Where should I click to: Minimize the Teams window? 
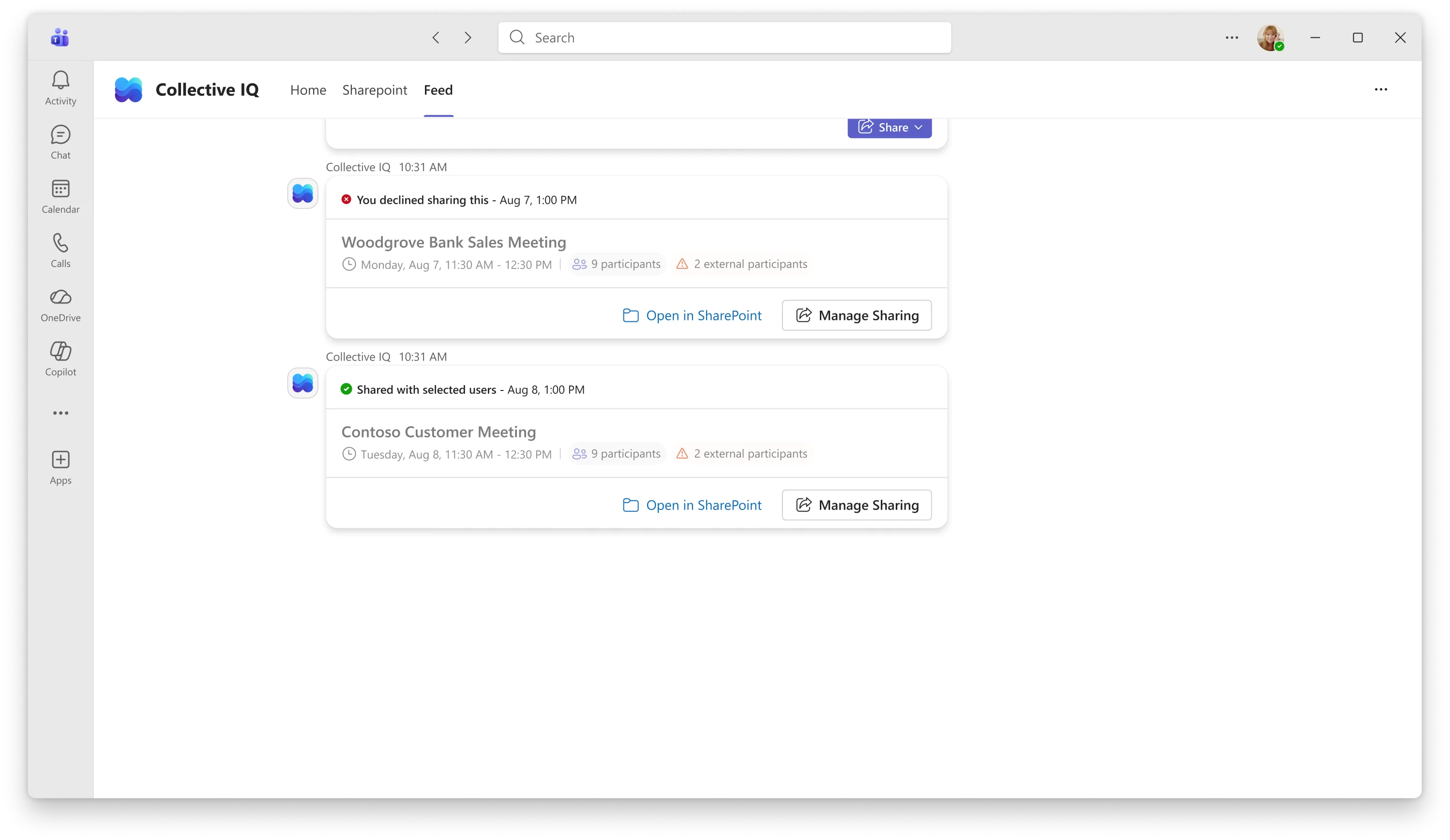(x=1315, y=37)
